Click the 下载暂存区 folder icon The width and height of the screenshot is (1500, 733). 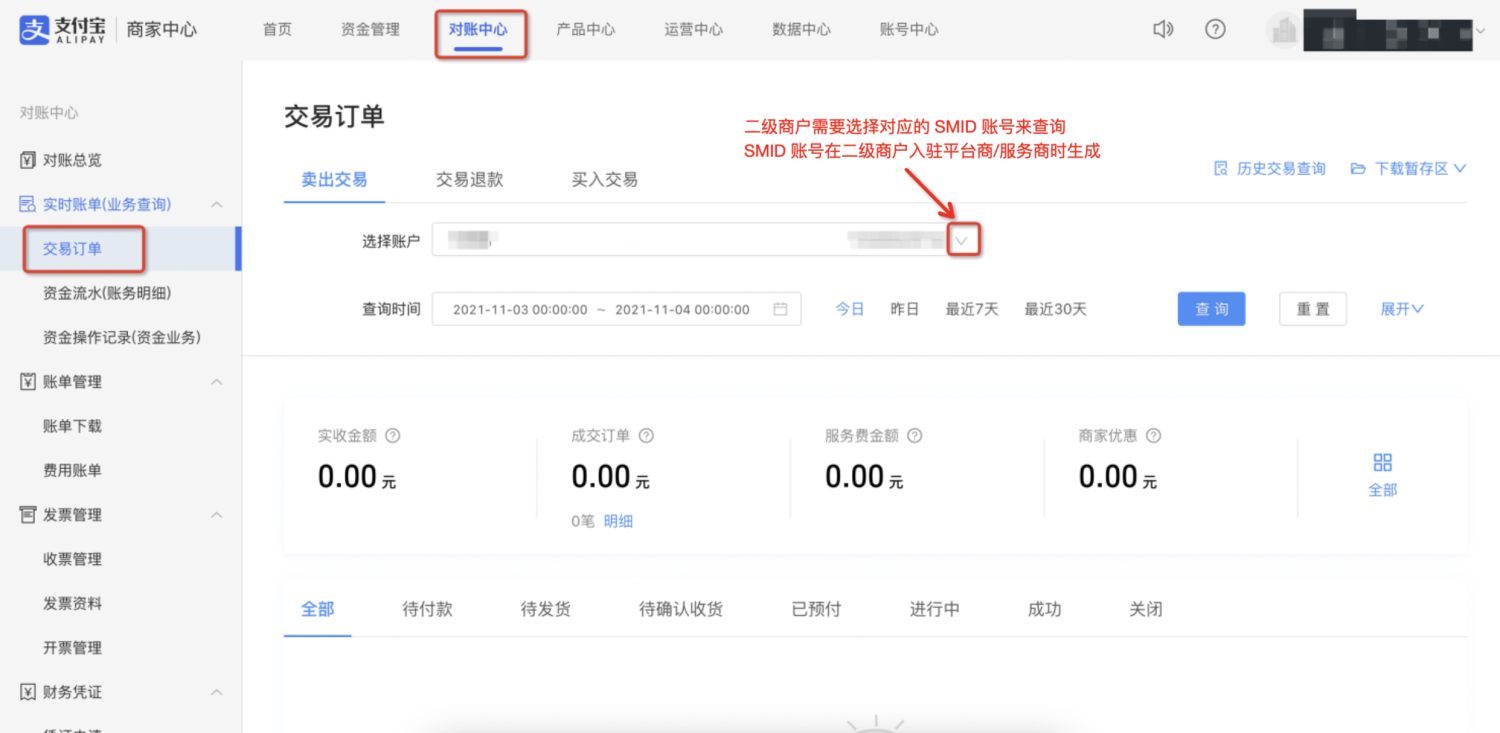point(1358,168)
